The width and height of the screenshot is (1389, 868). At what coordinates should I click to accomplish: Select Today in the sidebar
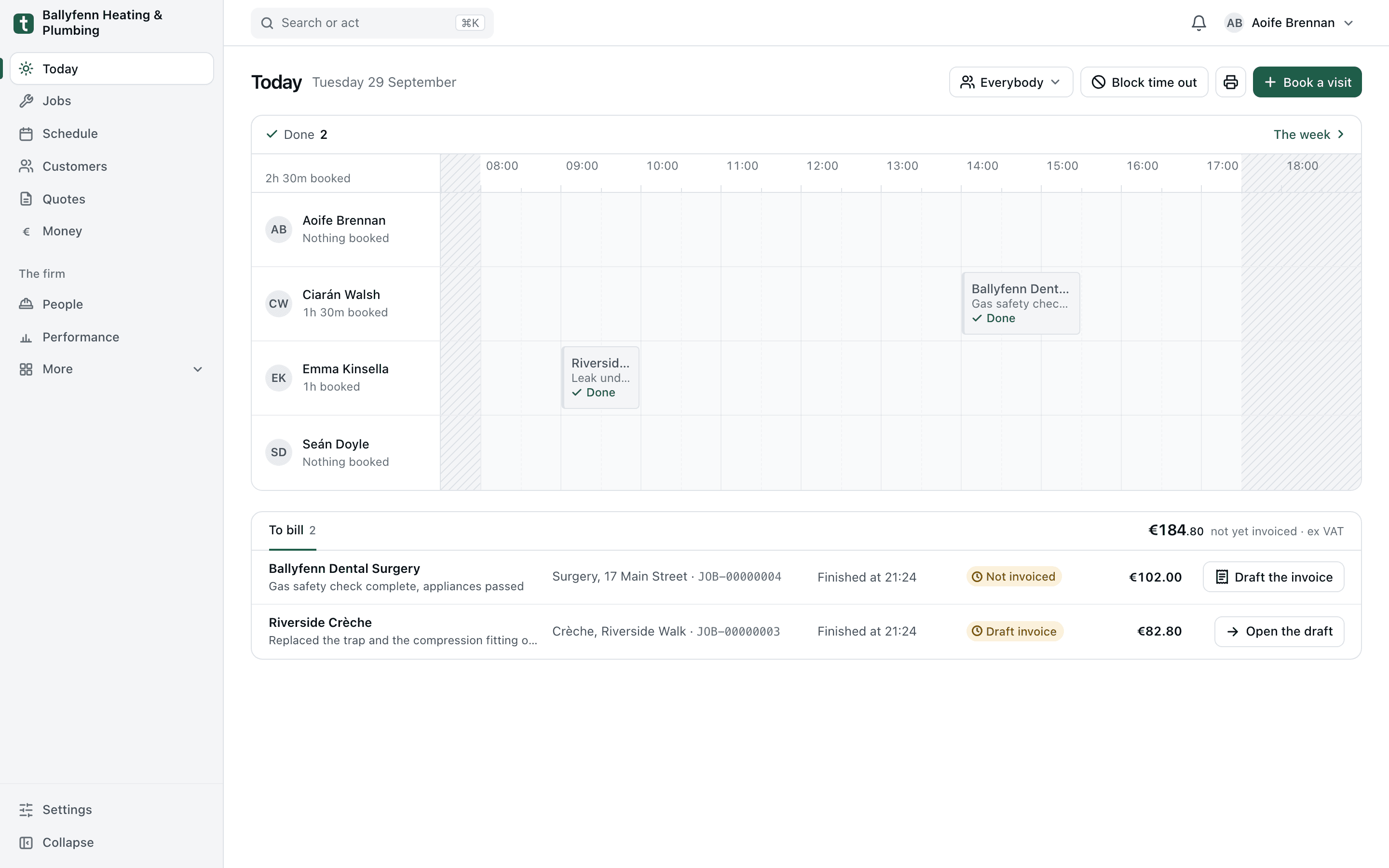click(112, 69)
